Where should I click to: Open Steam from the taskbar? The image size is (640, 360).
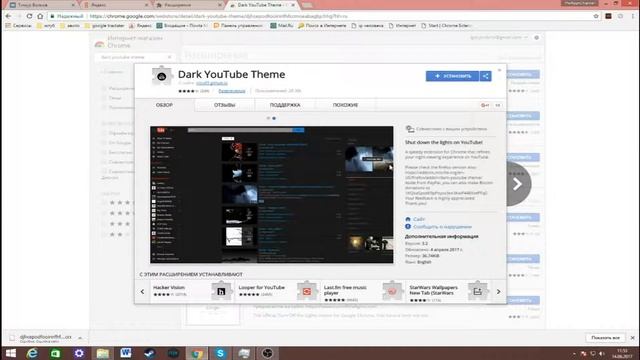click(149, 353)
